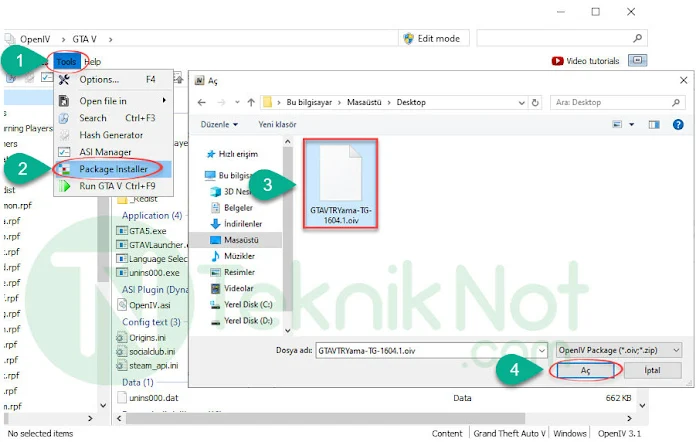Click GTA V breadcrumb segment
Image resolution: width=696 pixels, height=442 pixels.
(84, 39)
